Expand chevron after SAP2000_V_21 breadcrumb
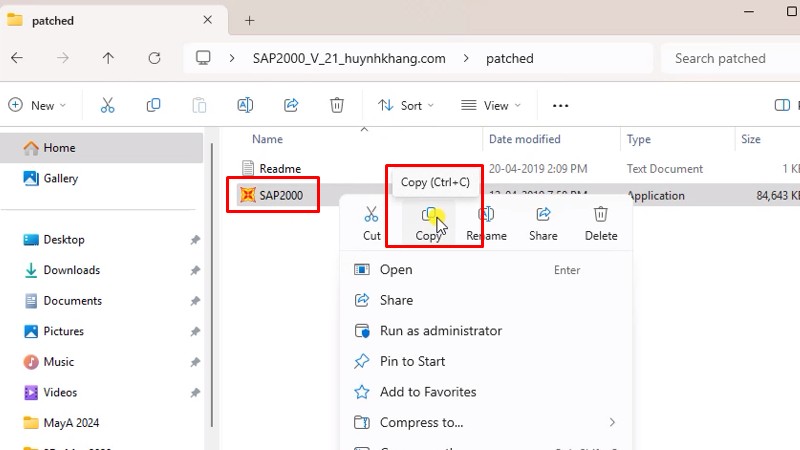This screenshot has height=450, width=800. click(x=466, y=58)
